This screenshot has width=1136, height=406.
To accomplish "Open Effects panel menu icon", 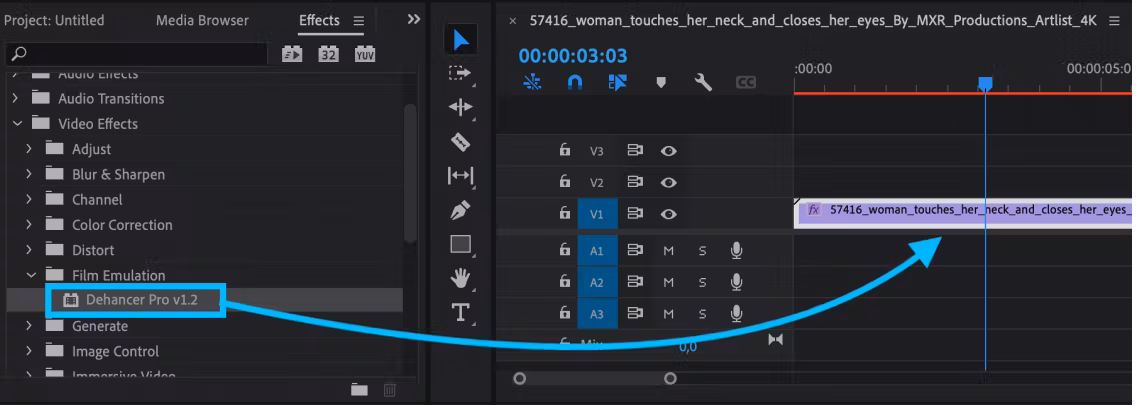I will 359,21.
